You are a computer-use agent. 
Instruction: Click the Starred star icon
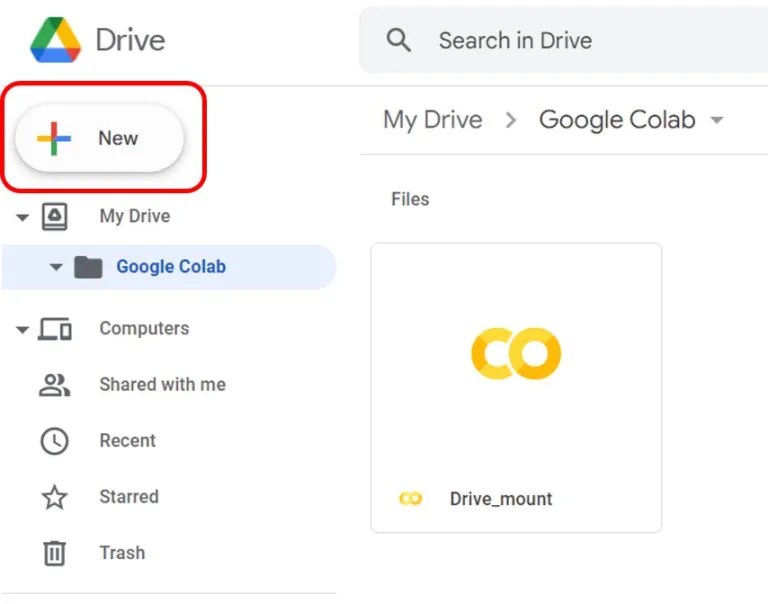(x=54, y=497)
